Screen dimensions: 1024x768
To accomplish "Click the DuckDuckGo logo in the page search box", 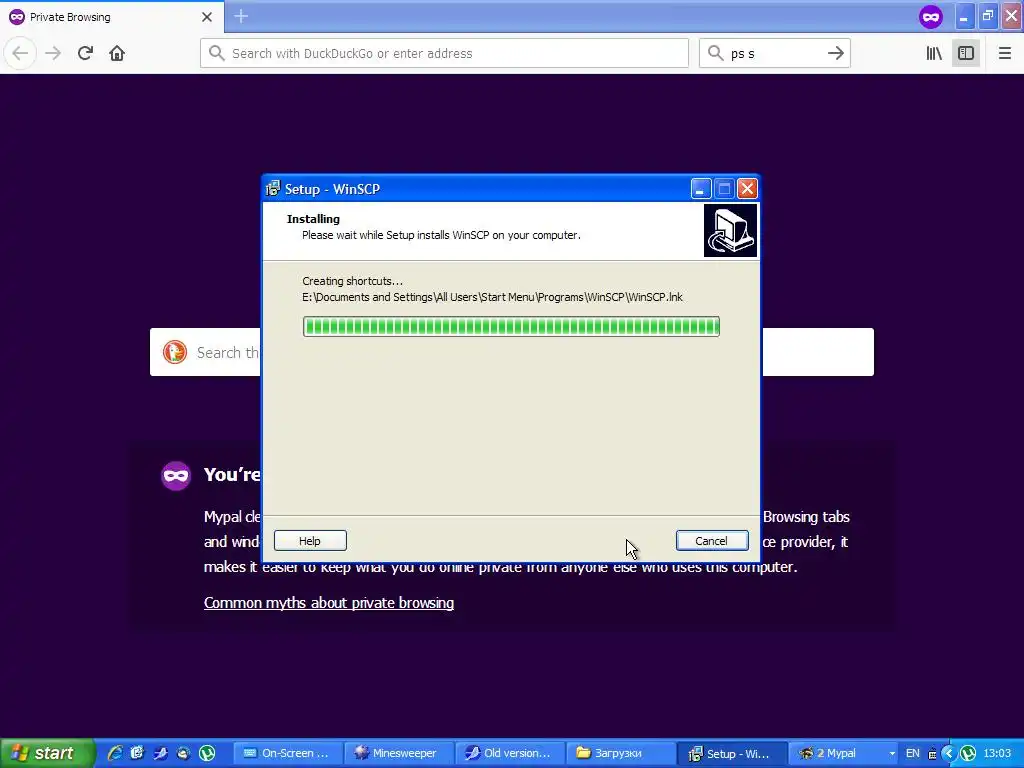I will tap(175, 353).
